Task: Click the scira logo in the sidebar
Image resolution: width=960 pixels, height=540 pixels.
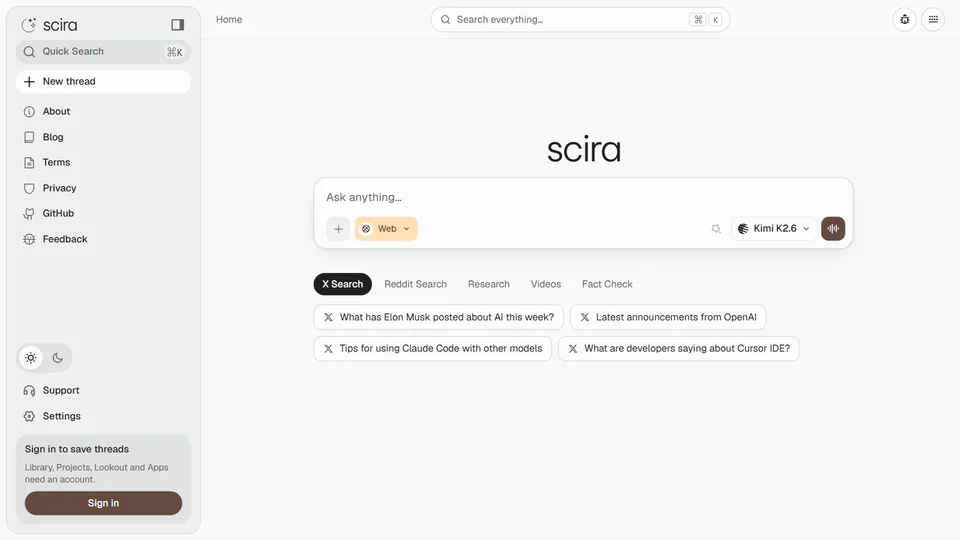Action: point(50,24)
